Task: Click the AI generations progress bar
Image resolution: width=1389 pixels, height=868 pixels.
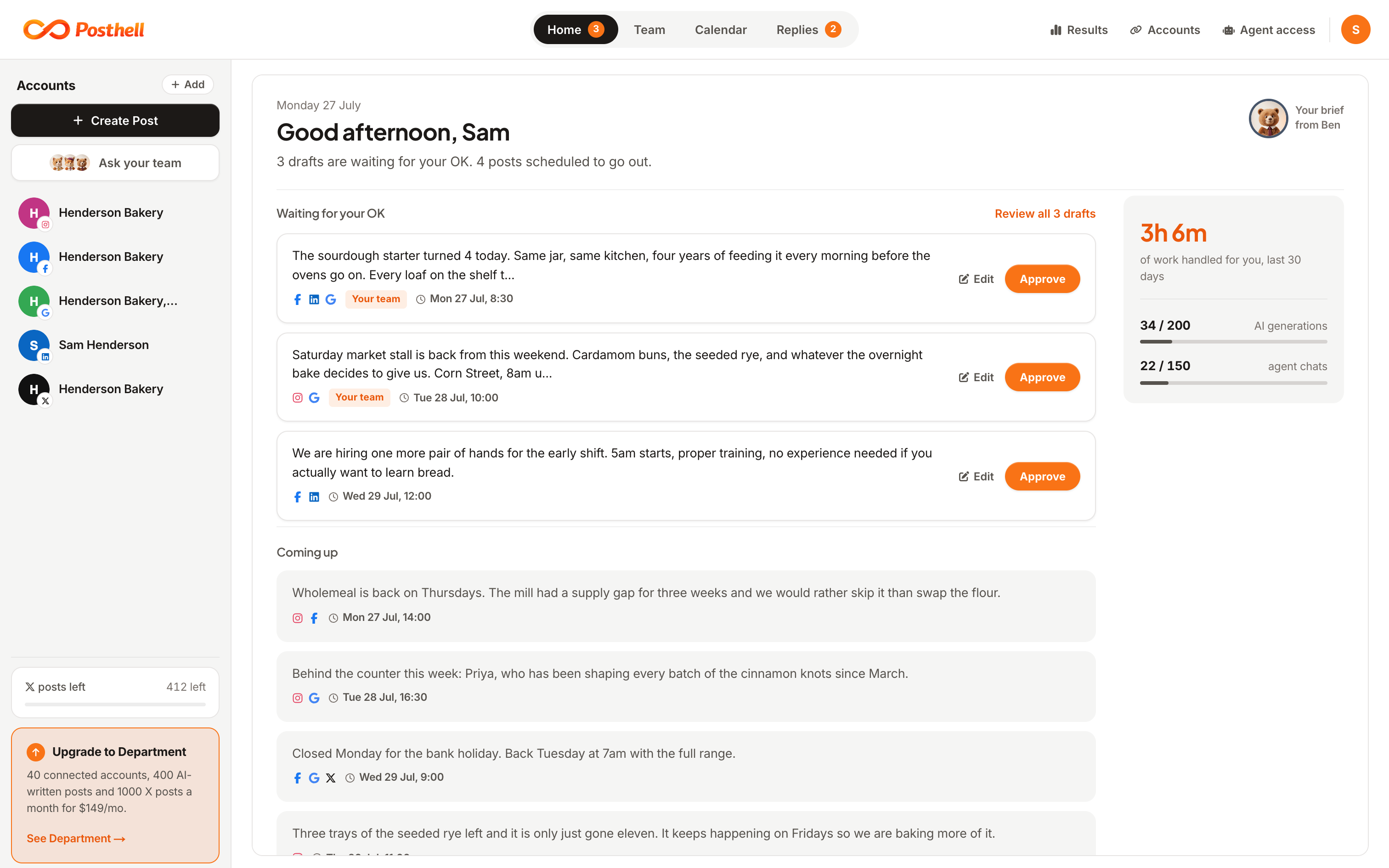Action: pyautogui.click(x=1233, y=342)
